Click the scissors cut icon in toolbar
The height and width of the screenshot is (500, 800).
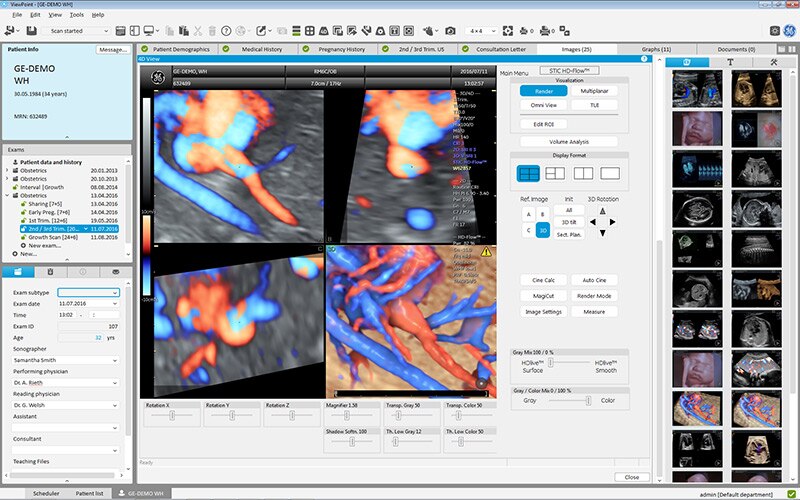click(198, 31)
